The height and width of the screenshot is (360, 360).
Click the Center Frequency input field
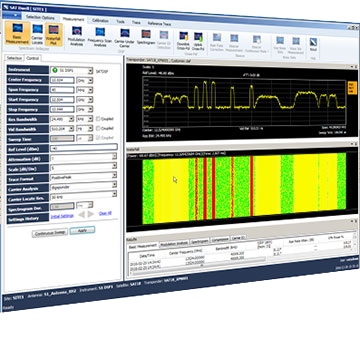click(x=62, y=80)
